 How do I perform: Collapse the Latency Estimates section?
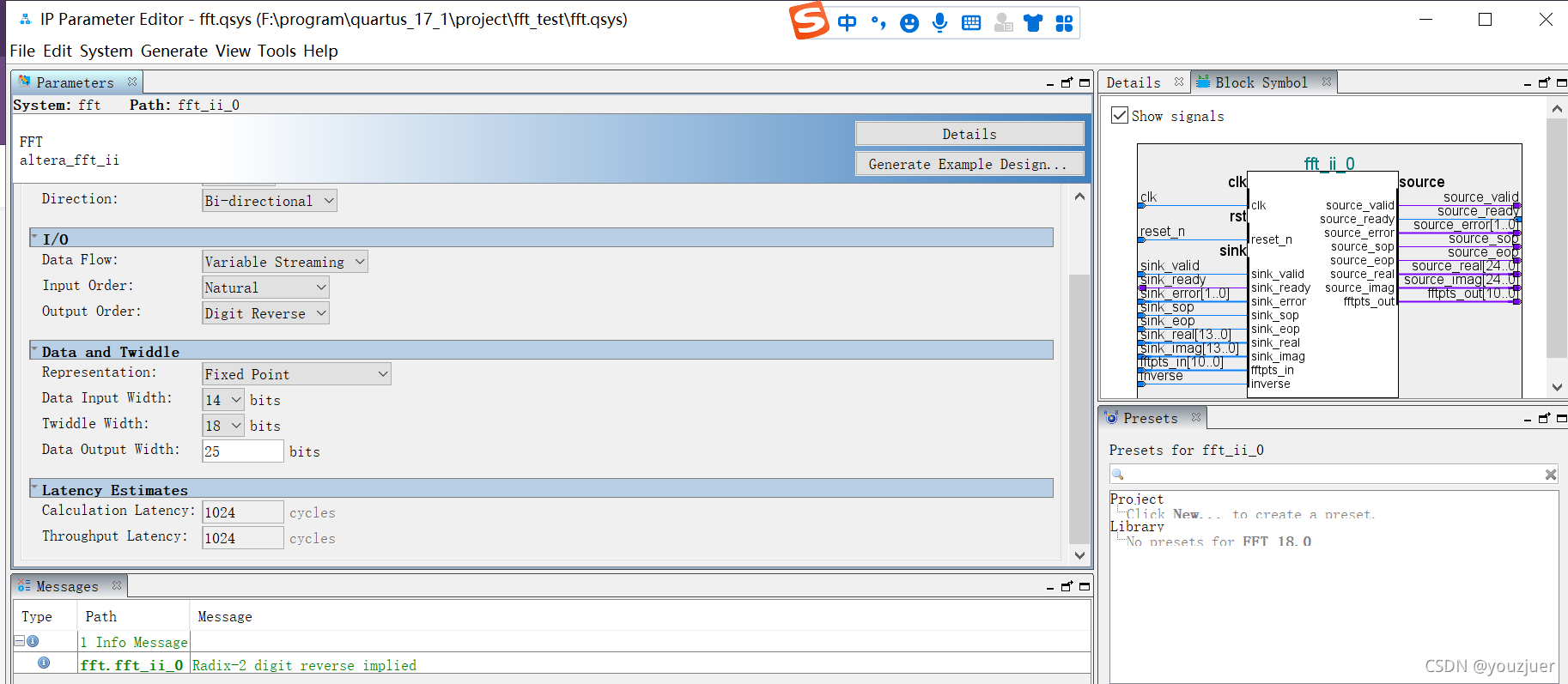34,487
